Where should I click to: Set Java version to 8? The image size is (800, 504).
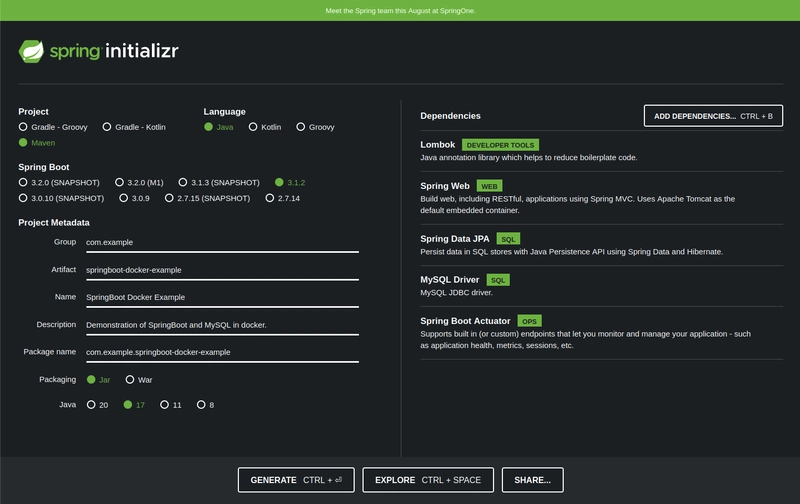click(206, 405)
